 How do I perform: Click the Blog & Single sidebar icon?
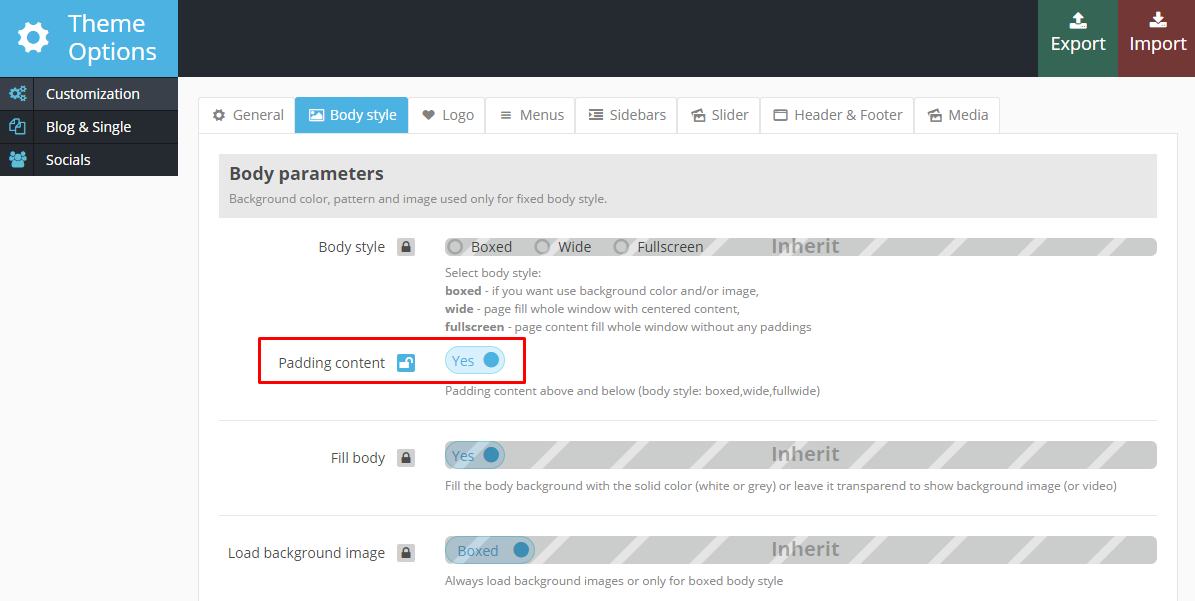pyautogui.click(x=17, y=127)
